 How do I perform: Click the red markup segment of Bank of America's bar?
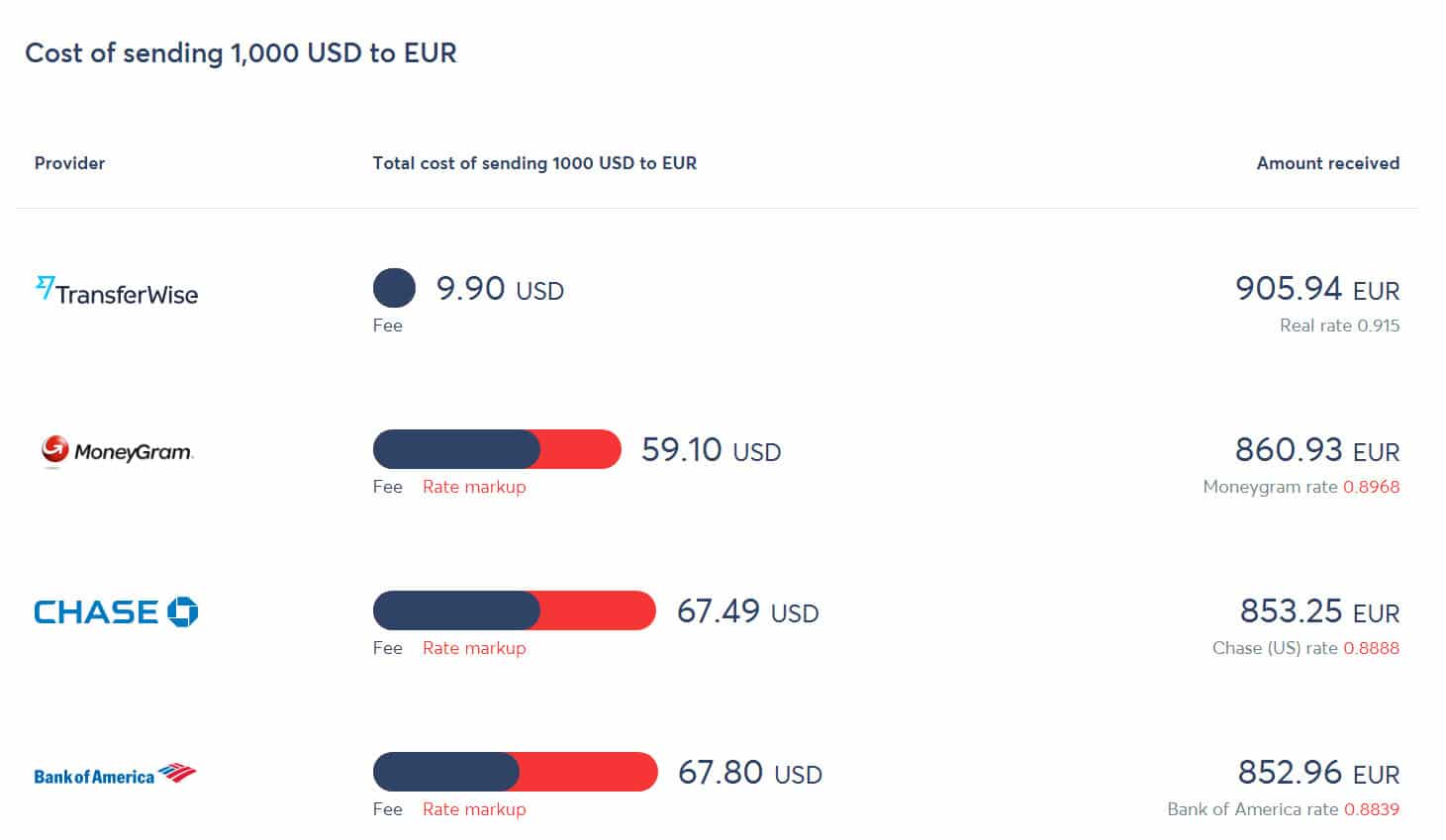[589, 772]
